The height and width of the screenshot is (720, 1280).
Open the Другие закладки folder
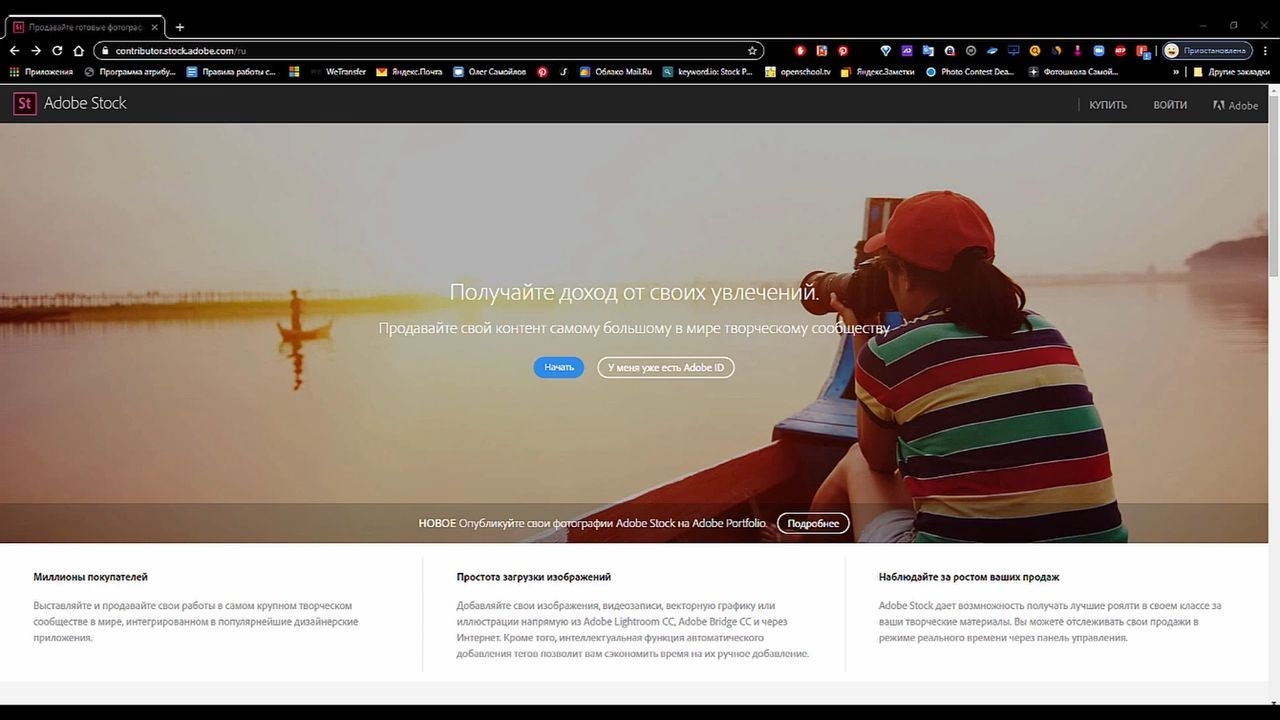tap(1232, 72)
